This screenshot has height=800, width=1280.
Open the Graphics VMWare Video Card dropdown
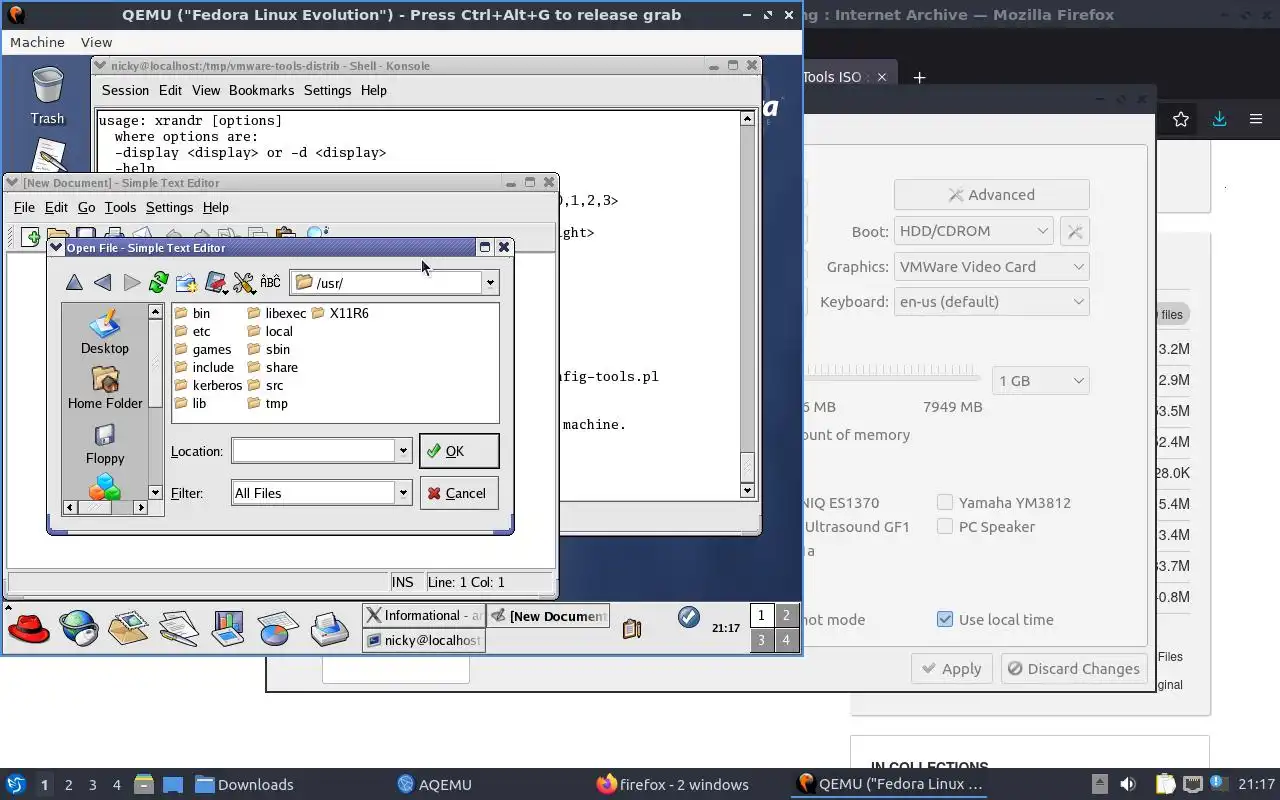point(991,267)
